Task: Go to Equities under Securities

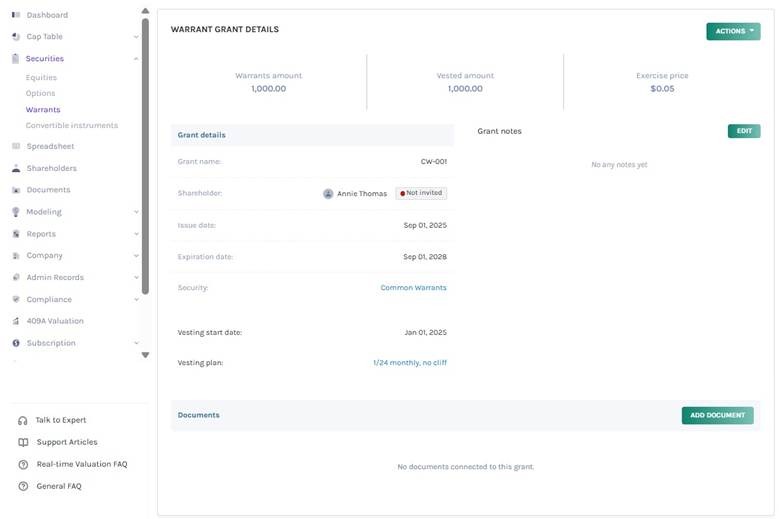Action: pyautogui.click(x=42, y=77)
